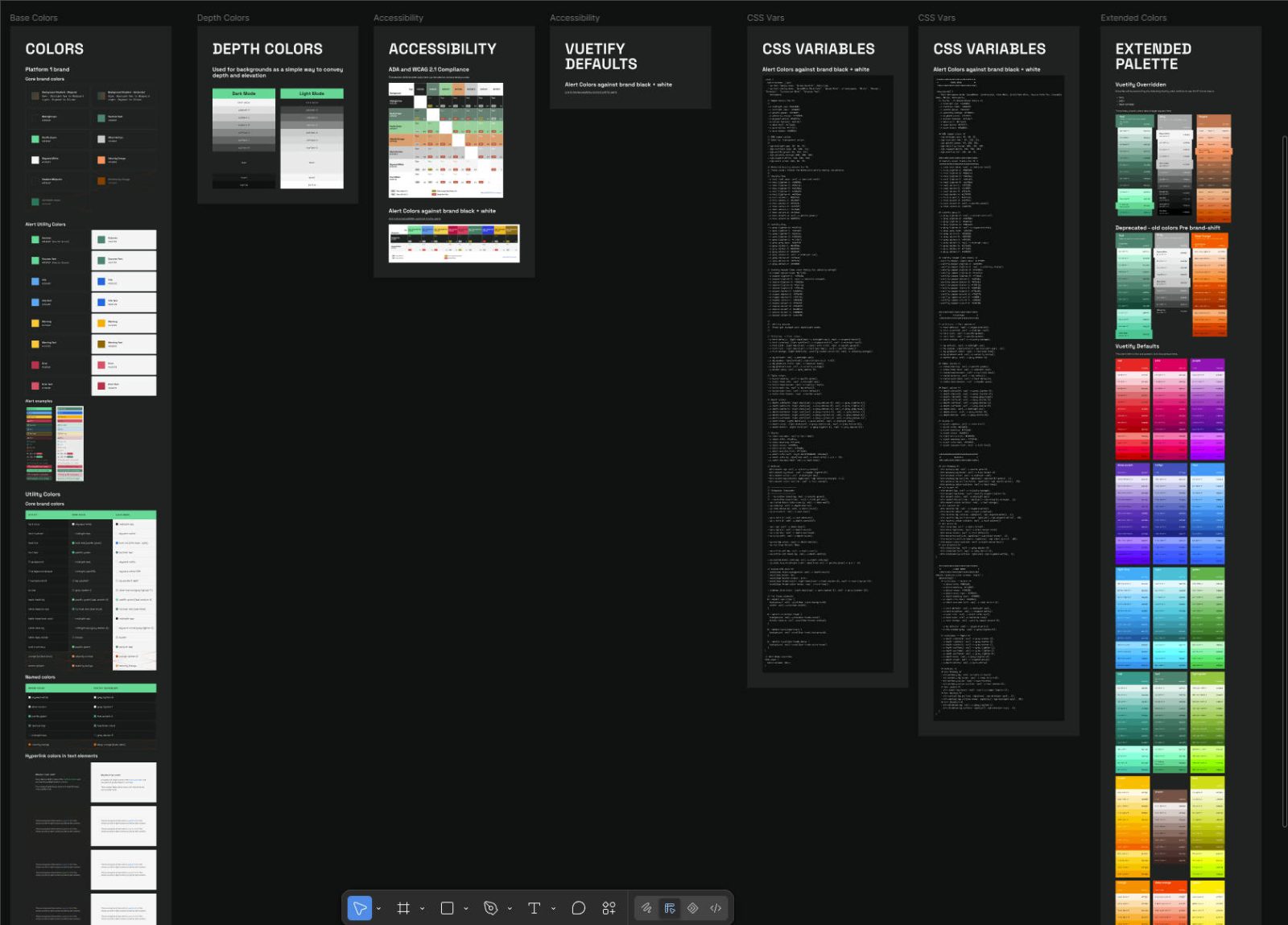Select Accessibility frame label above VUETIFY DEFAULTS heading

(x=575, y=18)
